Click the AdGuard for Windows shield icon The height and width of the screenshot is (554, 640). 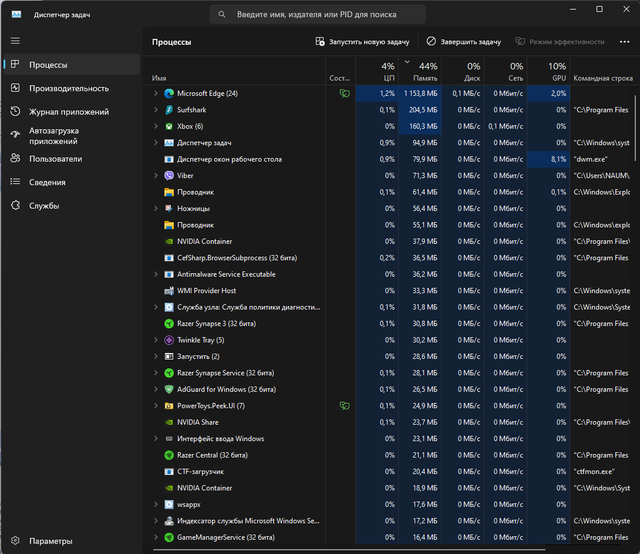pyautogui.click(x=169, y=389)
